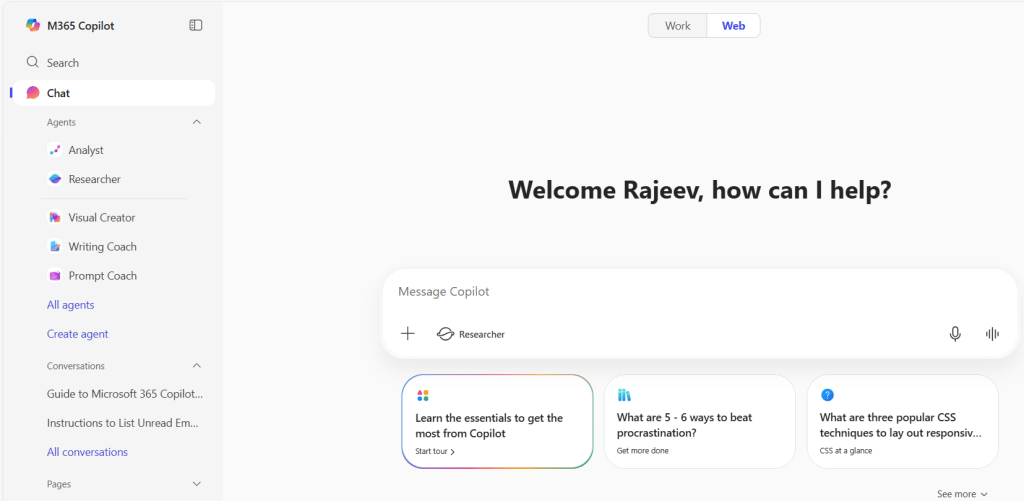Expand the Pages section
1024x501 pixels.
(x=196, y=484)
